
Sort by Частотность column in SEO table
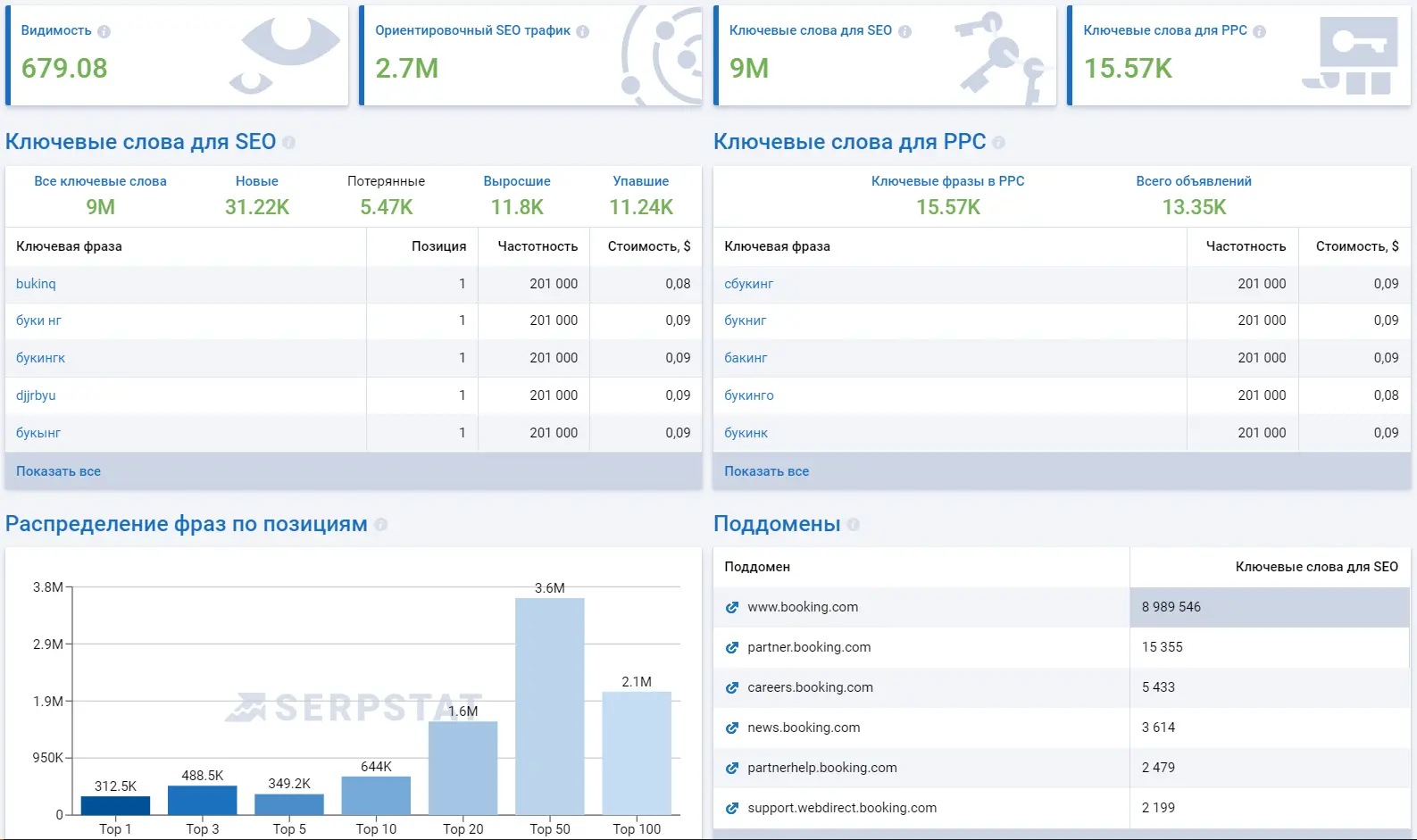[x=537, y=246]
